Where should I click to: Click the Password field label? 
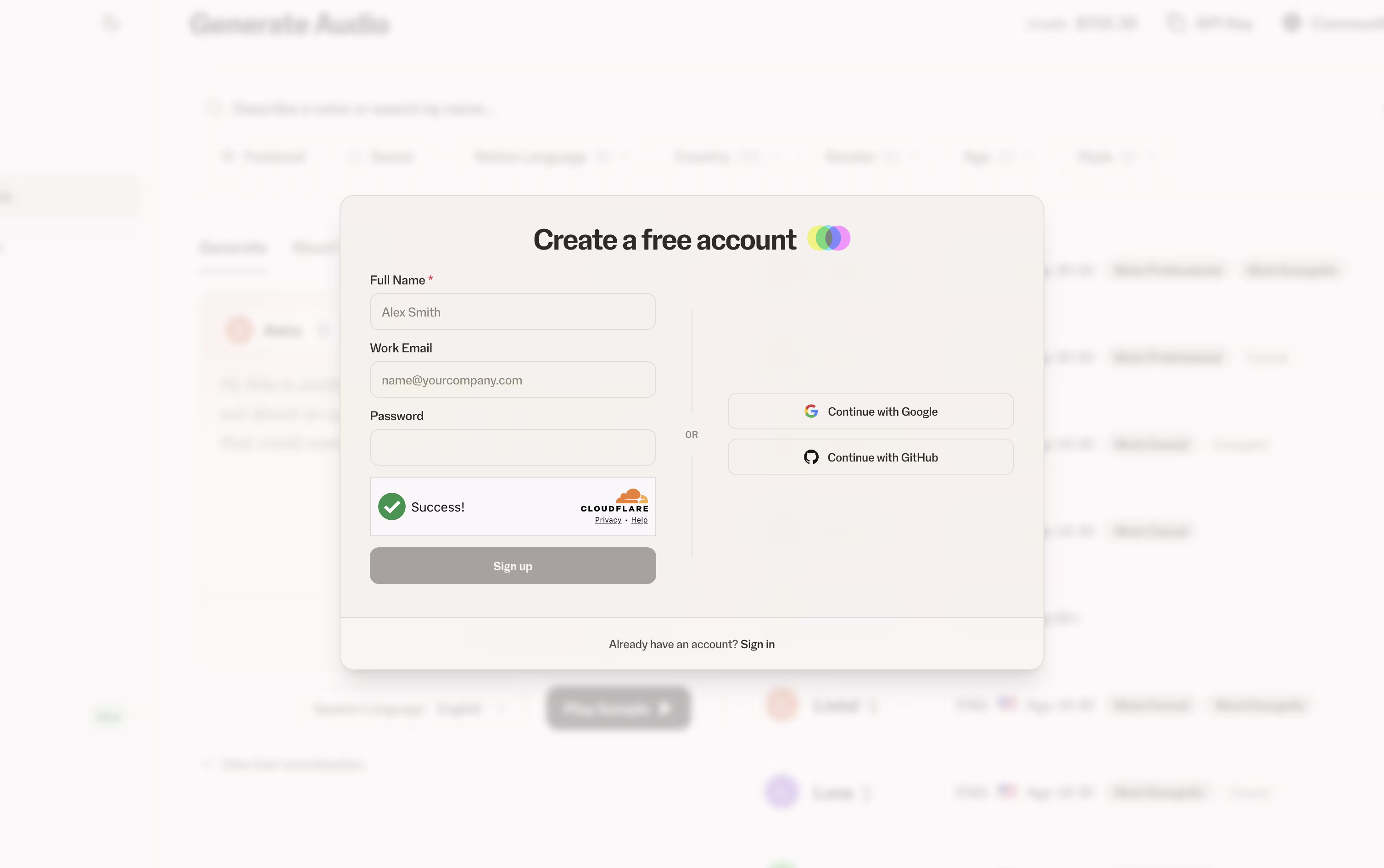pyautogui.click(x=396, y=416)
